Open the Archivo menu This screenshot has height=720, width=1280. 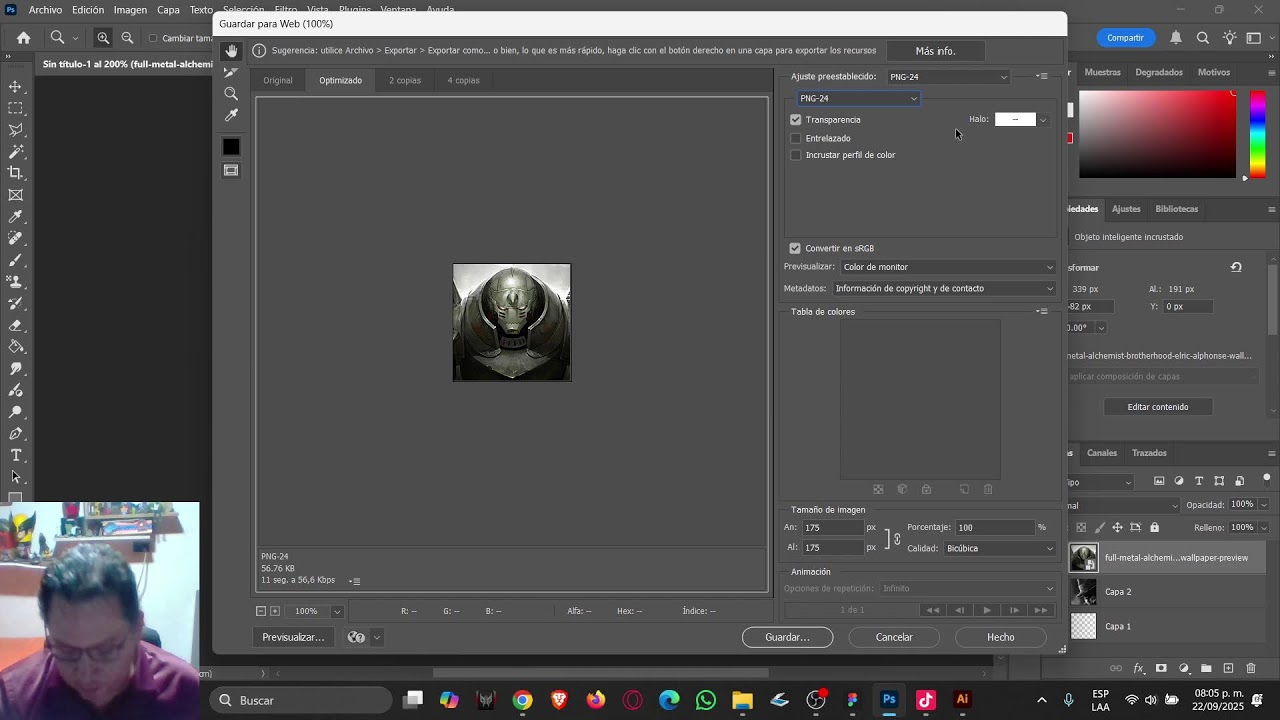click(x=45, y=10)
